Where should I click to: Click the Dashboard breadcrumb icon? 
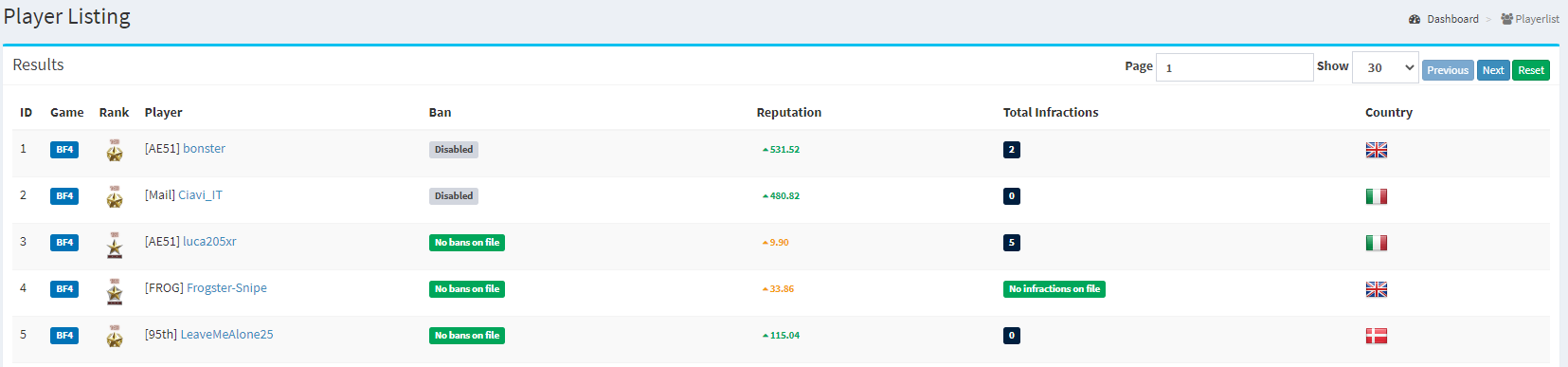(1415, 19)
